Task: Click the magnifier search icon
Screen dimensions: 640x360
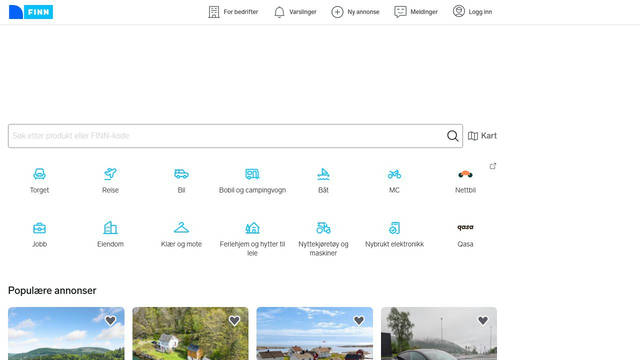Action: (452, 136)
